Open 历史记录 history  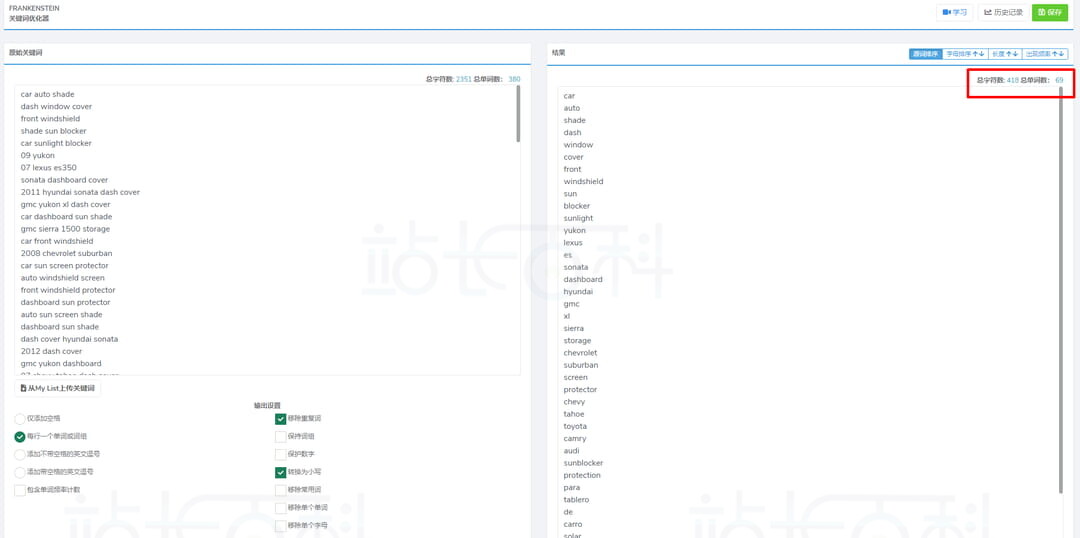[x=1003, y=12]
